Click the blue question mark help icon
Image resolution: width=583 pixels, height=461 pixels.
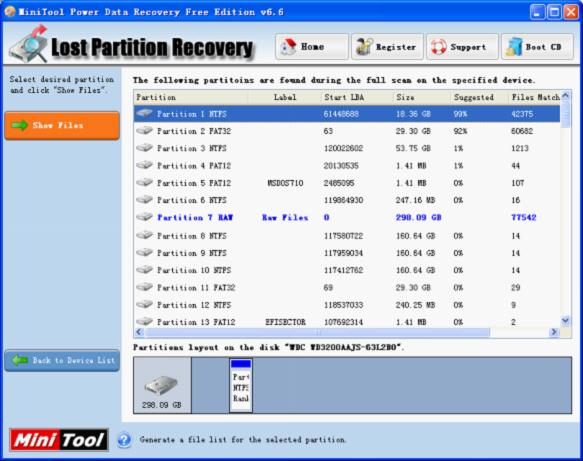[125, 440]
